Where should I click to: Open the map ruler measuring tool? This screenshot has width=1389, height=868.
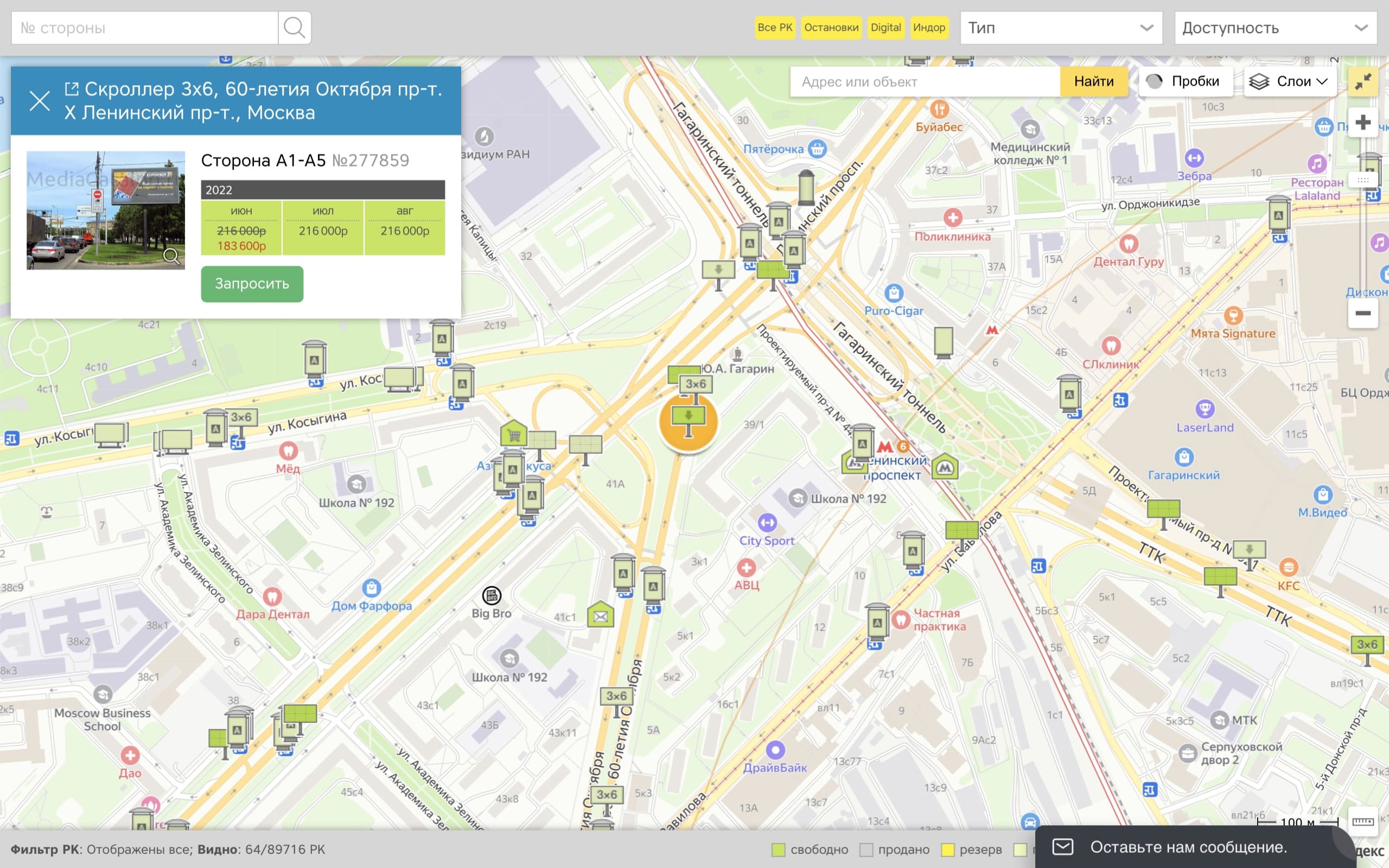[1362, 822]
